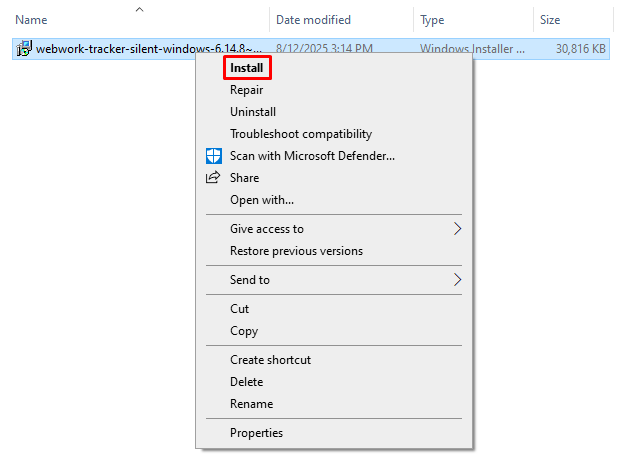
Task: Choose Copy from the context menu
Action: 244,331
